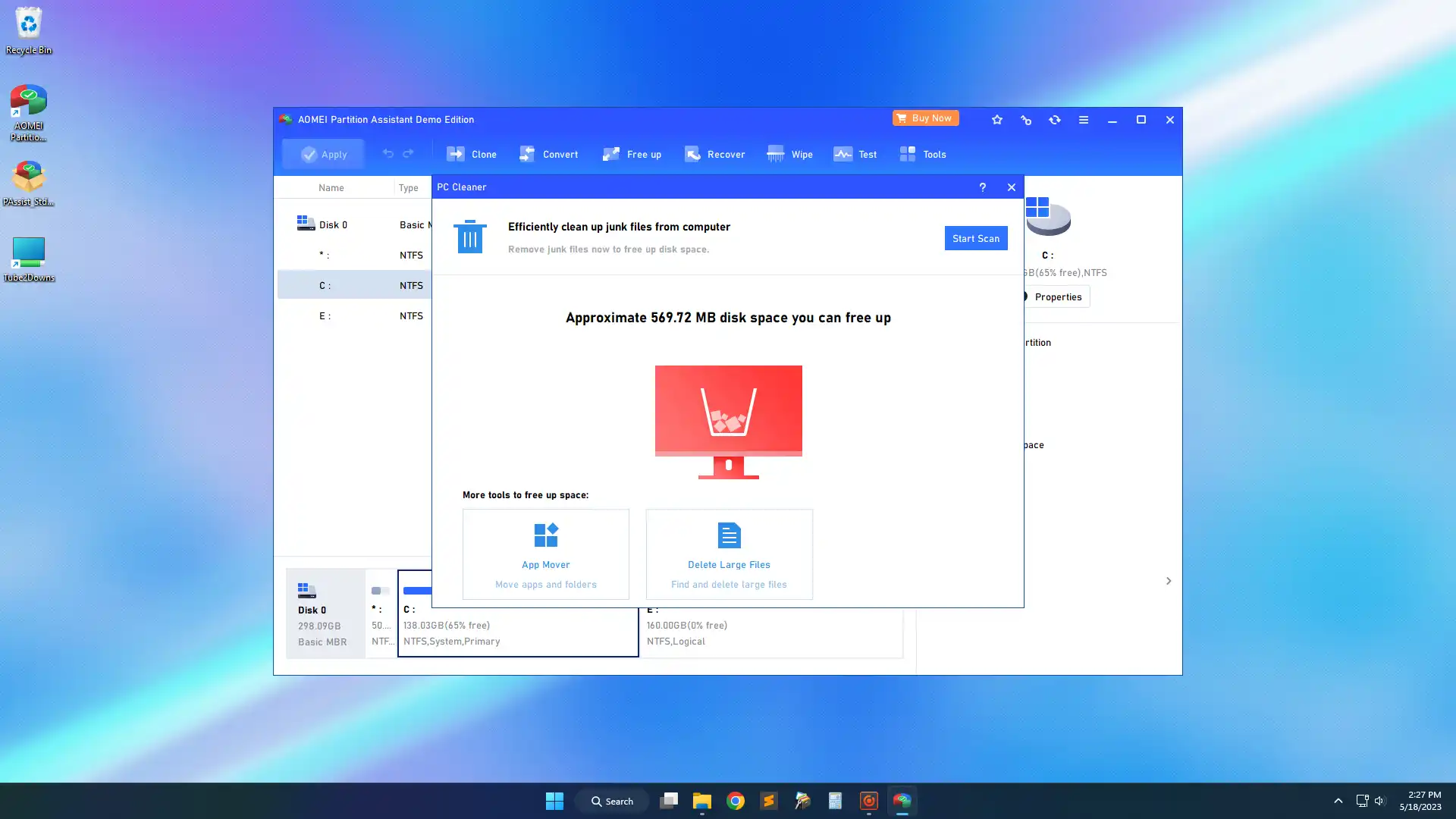This screenshot has height=819, width=1456.
Task: Select Disk 0 block in disk map
Action: click(x=325, y=613)
